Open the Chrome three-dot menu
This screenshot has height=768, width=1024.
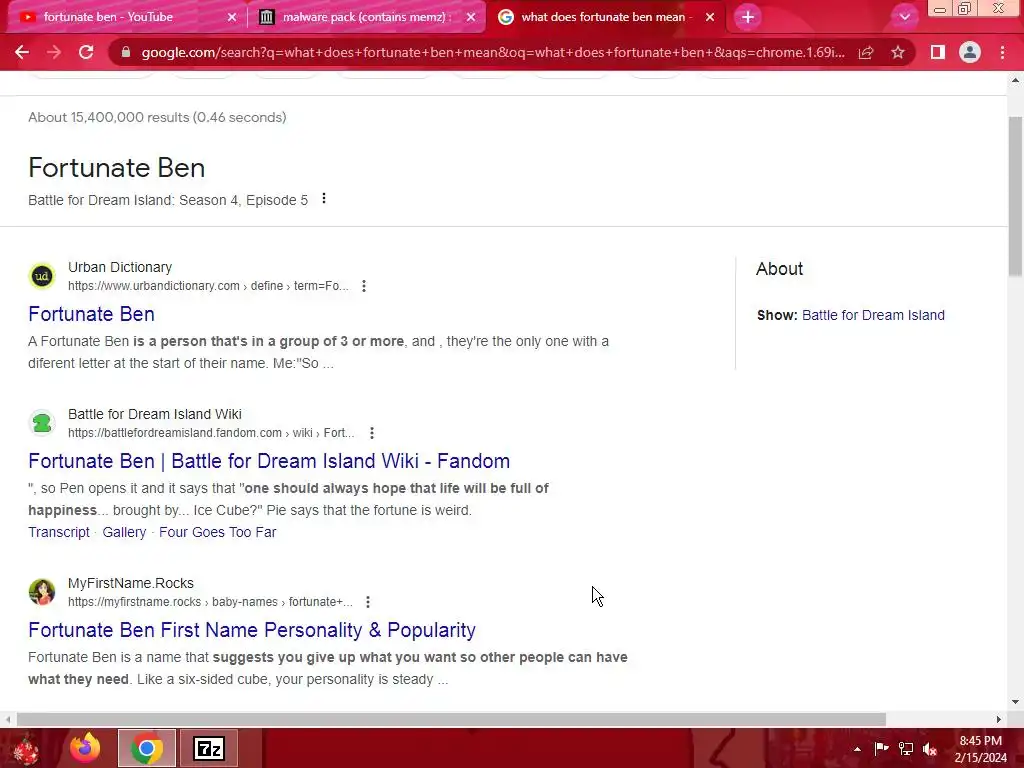pyautogui.click(x=1002, y=52)
